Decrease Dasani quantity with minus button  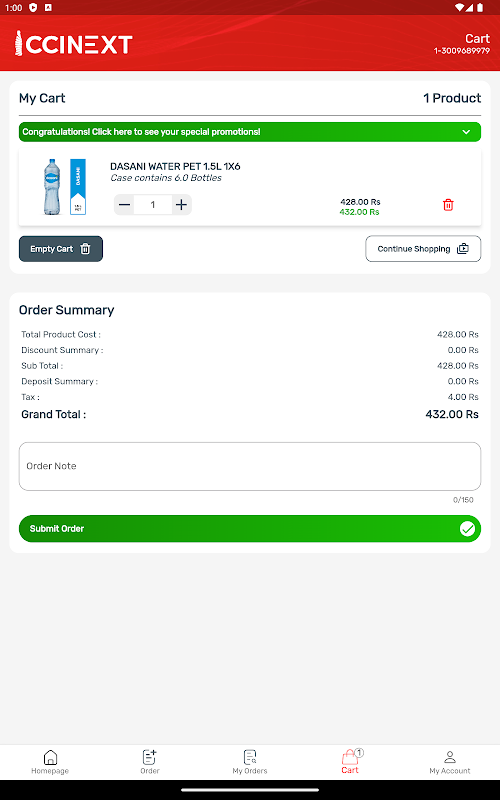tap(124, 205)
